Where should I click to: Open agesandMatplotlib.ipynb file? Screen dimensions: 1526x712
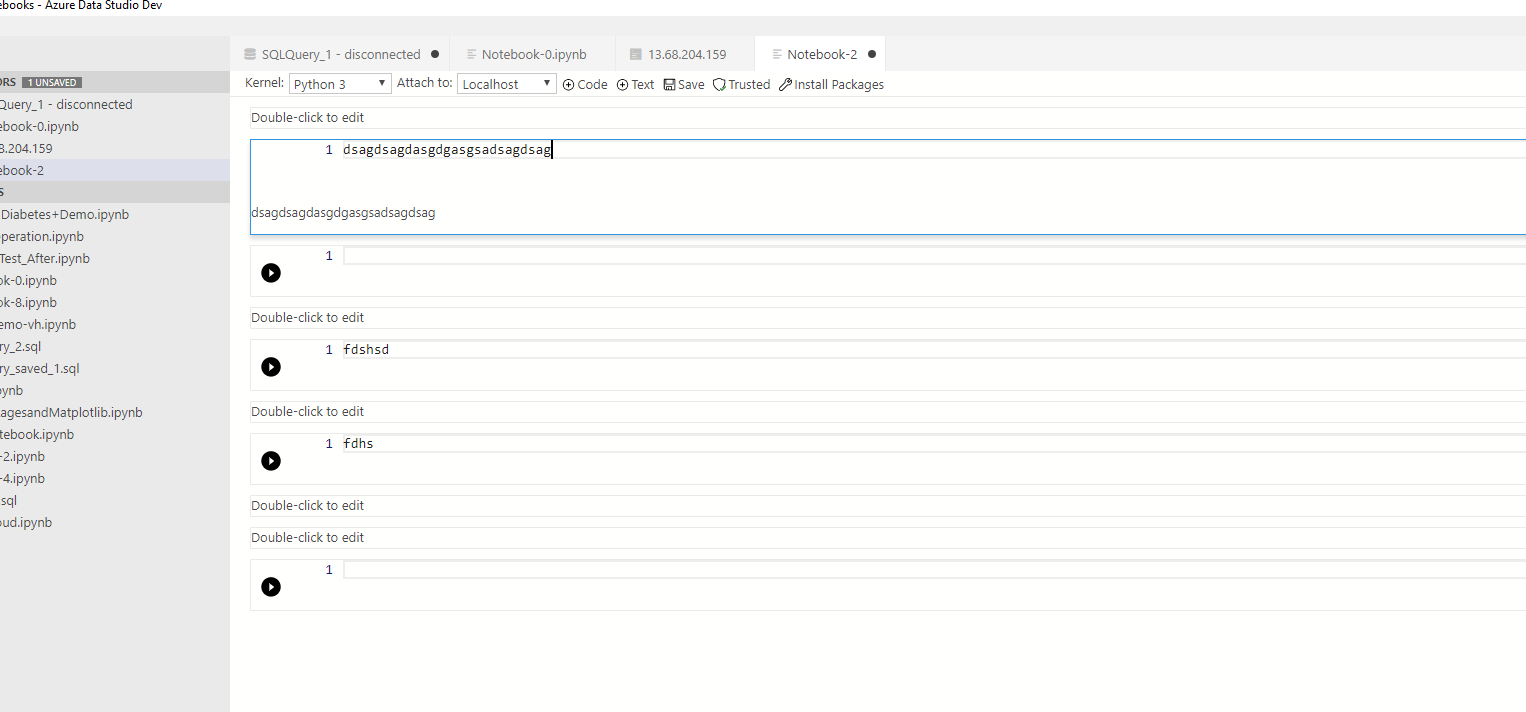point(115,412)
